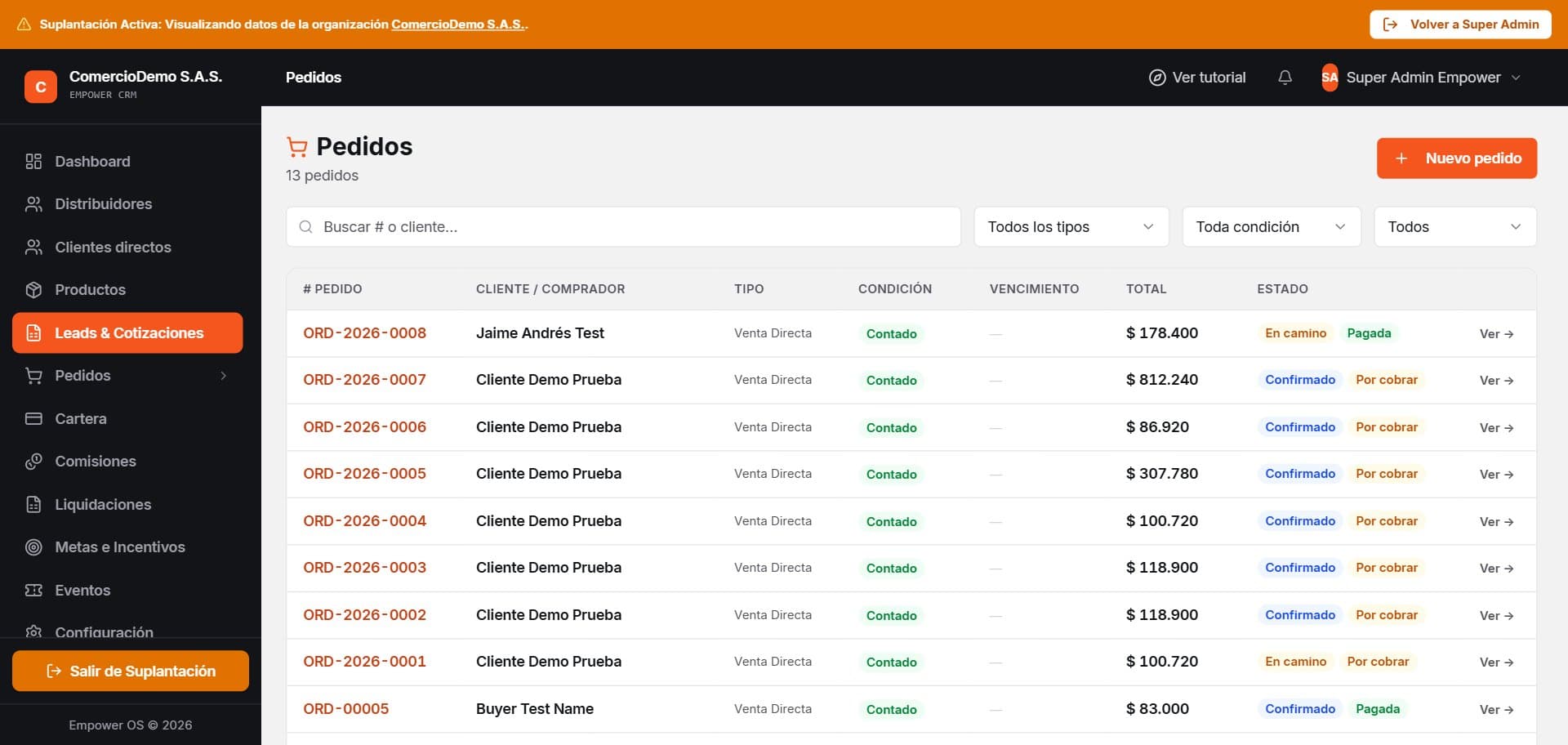Click the ComercioDemo orange logo icon

(41, 87)
